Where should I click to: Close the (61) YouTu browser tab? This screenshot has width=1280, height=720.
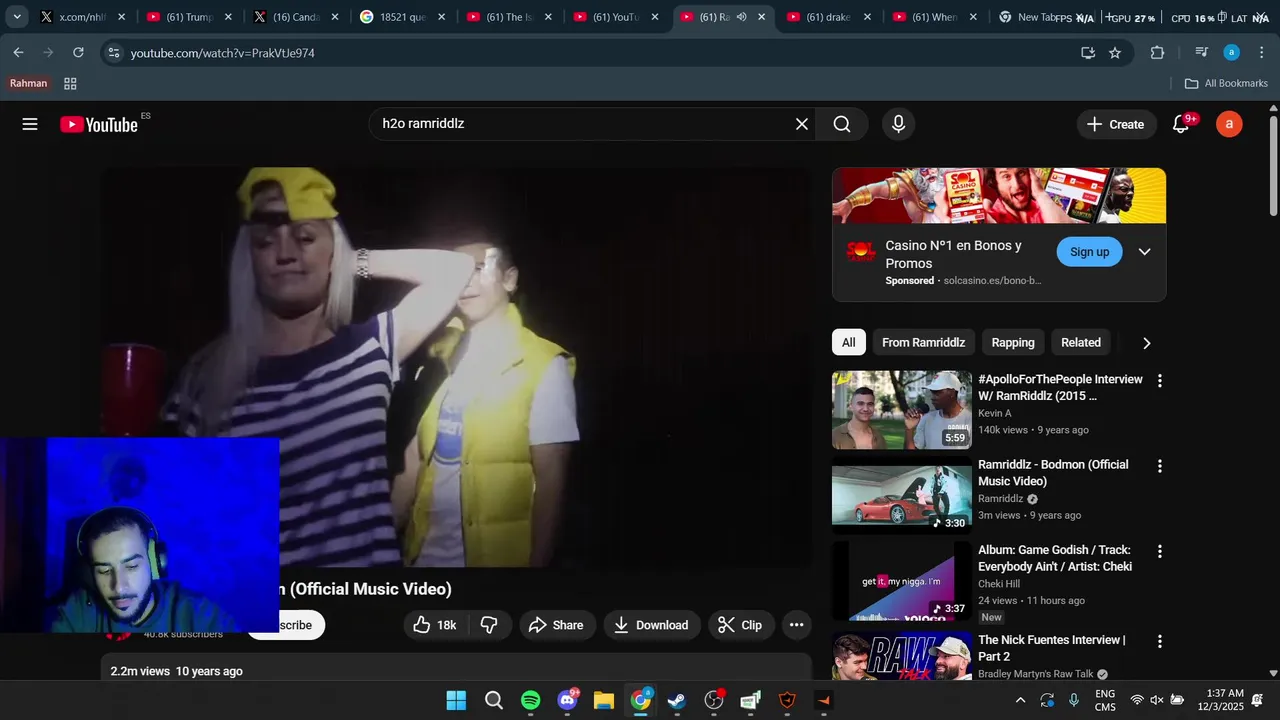(x=654, y=17)
